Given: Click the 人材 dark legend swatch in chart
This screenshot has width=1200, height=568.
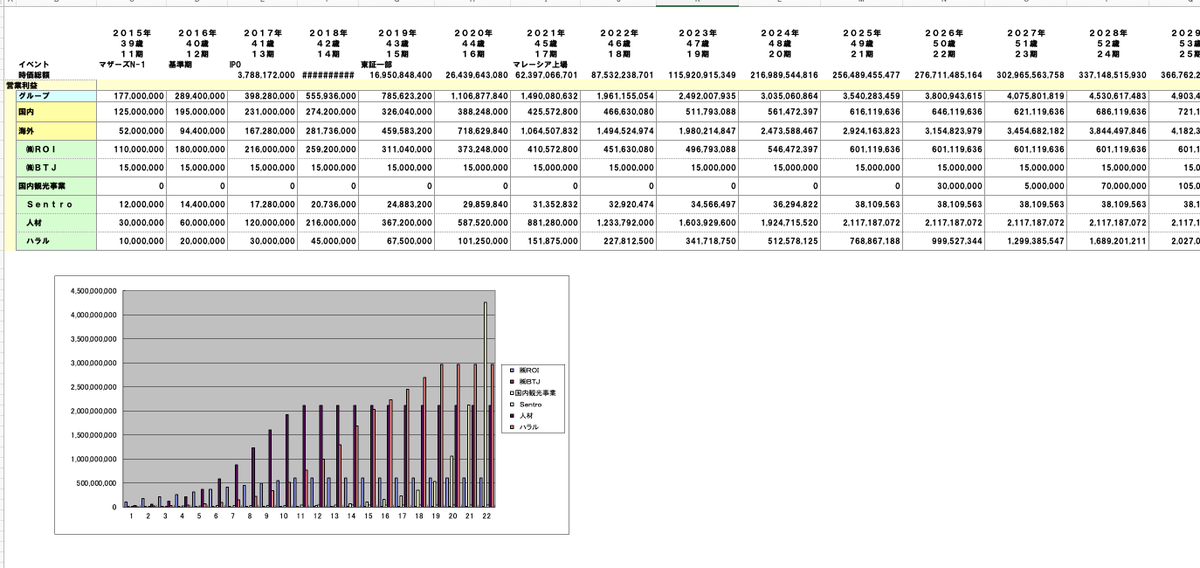Looking at the screenshot, I should point(511,416).
